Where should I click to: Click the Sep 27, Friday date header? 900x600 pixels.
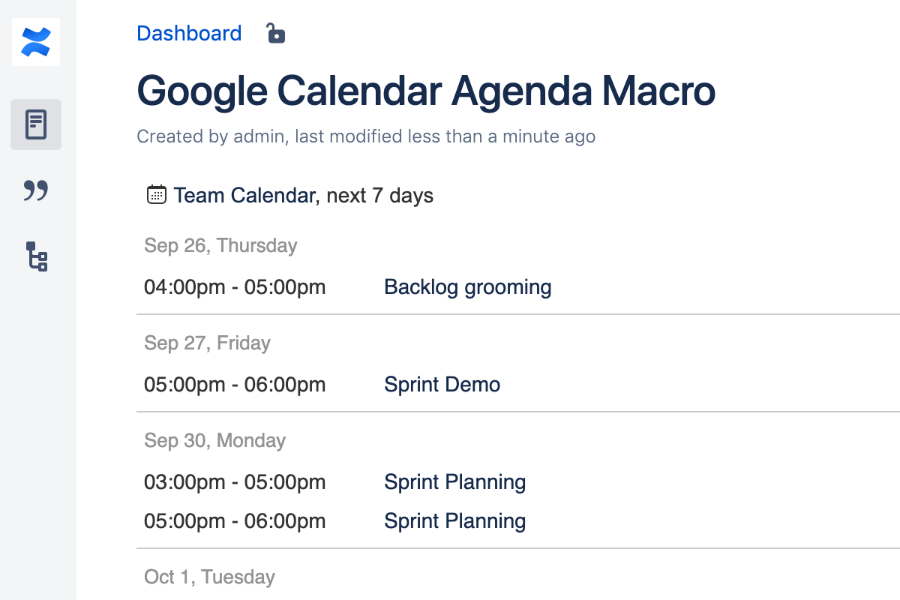pyautogui.click(x=207, y=343)
